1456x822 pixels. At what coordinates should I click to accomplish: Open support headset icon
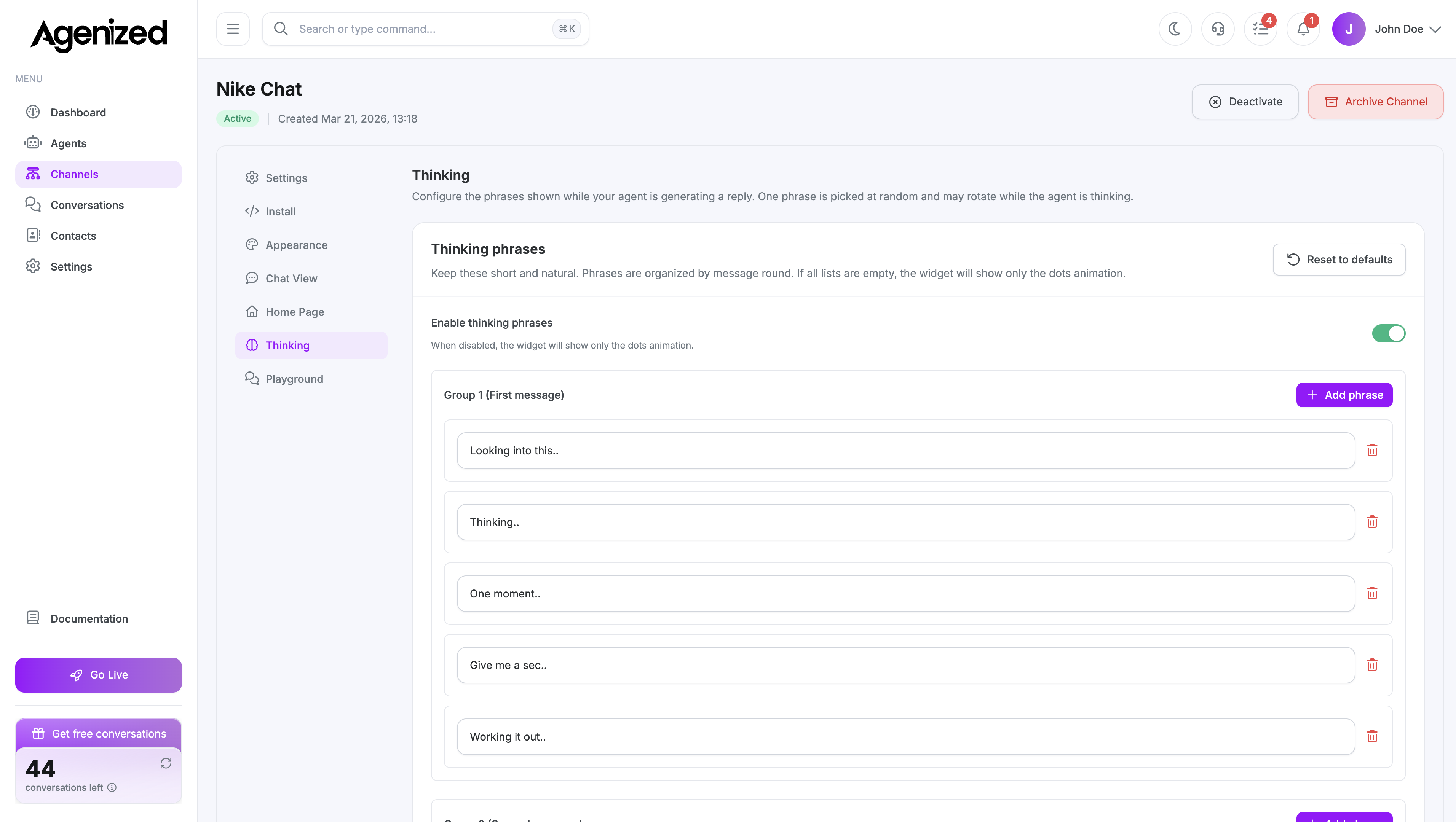(1218, 29)
